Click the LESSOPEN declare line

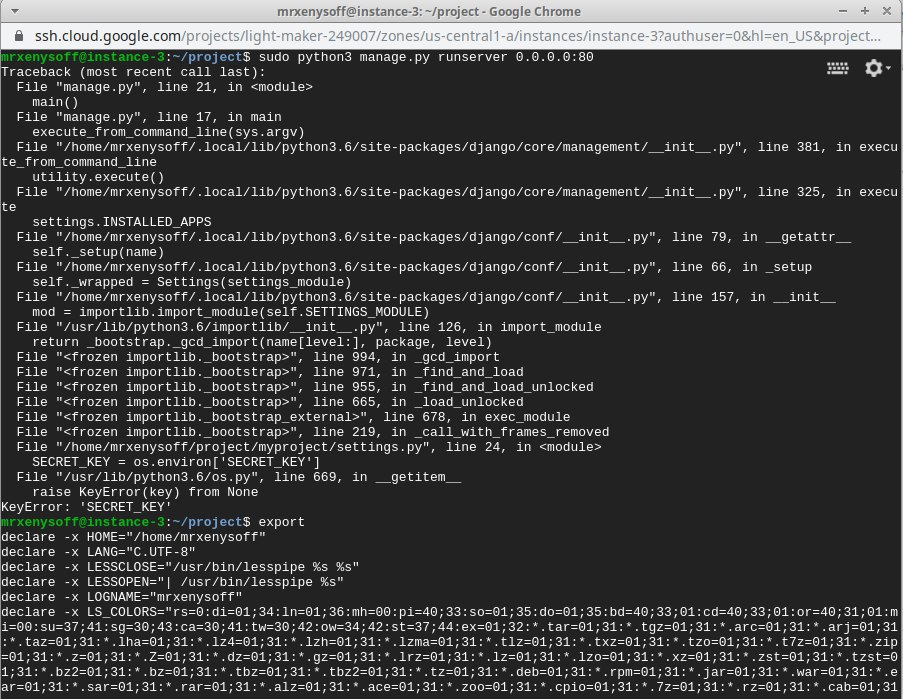(172, 581)
